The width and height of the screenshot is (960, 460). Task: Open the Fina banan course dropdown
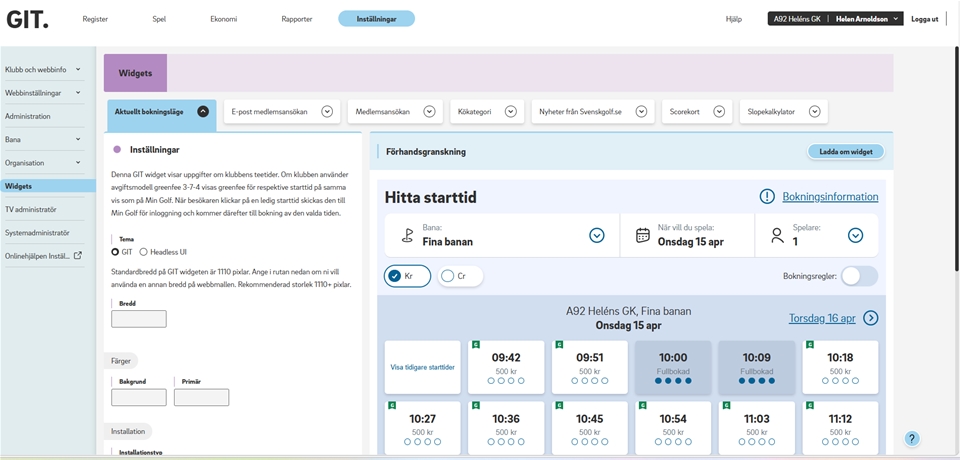click(596, 236)
